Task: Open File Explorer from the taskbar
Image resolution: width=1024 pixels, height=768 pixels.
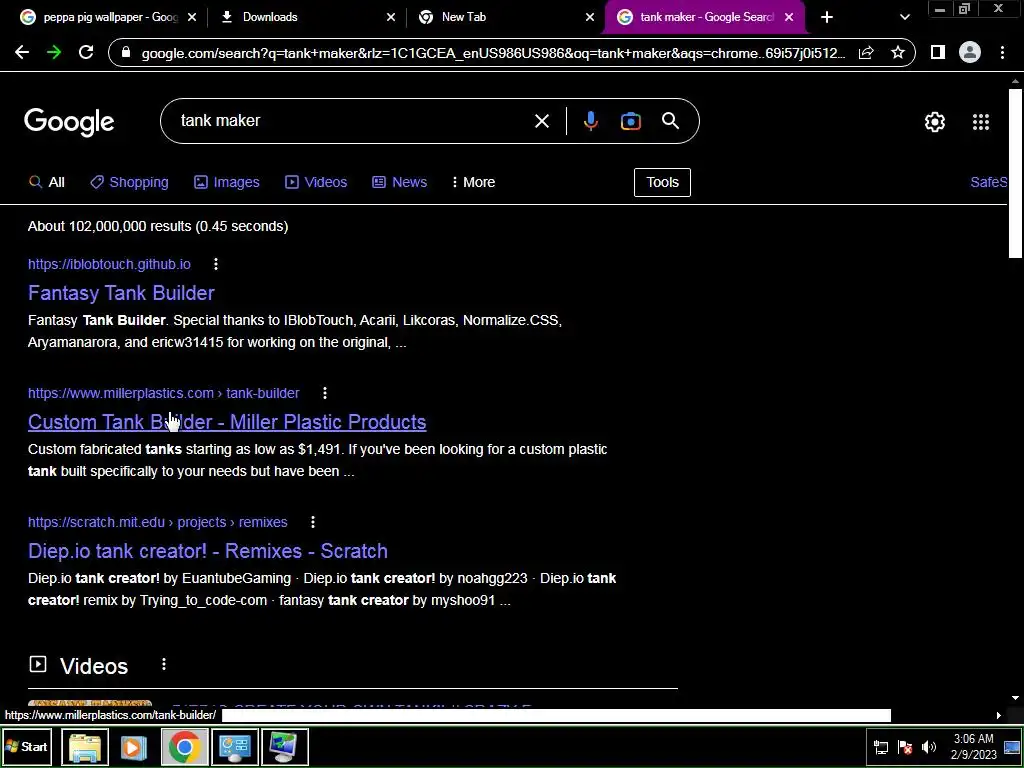Action: [x=85, y=746]
